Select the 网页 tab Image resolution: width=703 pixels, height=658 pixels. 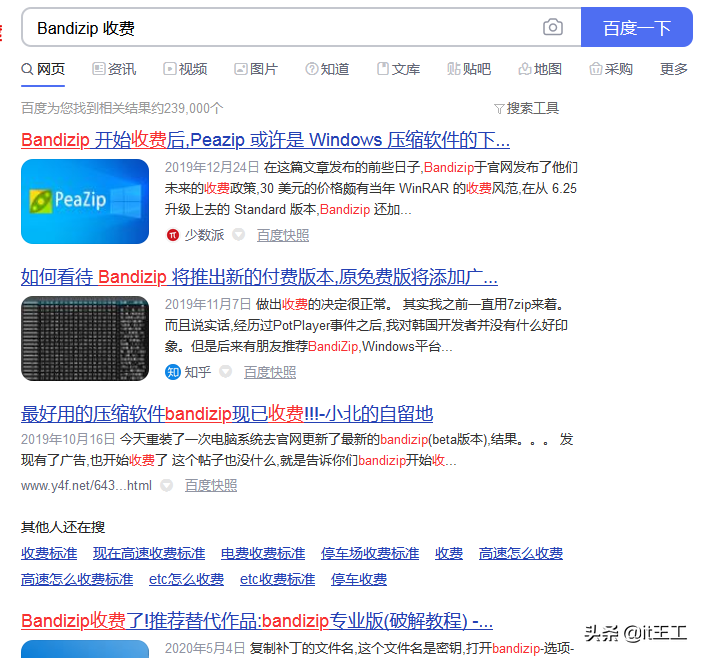coord(43,69)
